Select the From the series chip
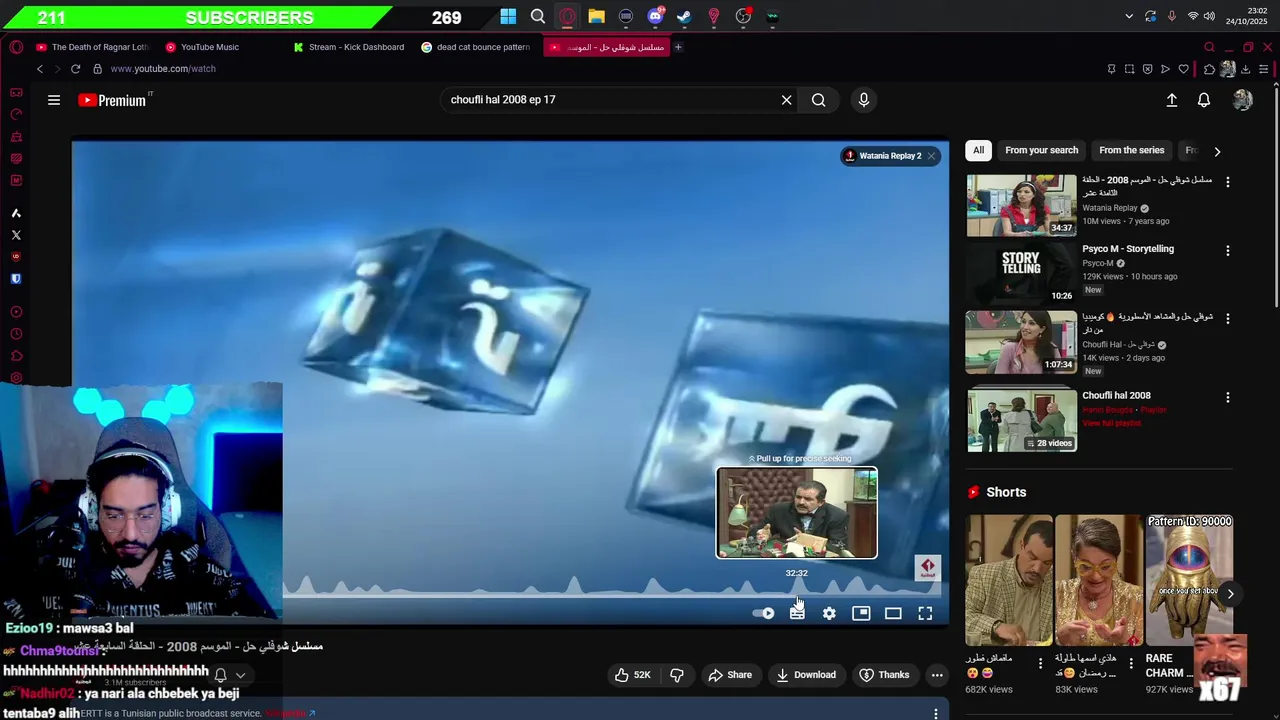The height and width of the screenshot is (720, 1280). [1131, 150]
